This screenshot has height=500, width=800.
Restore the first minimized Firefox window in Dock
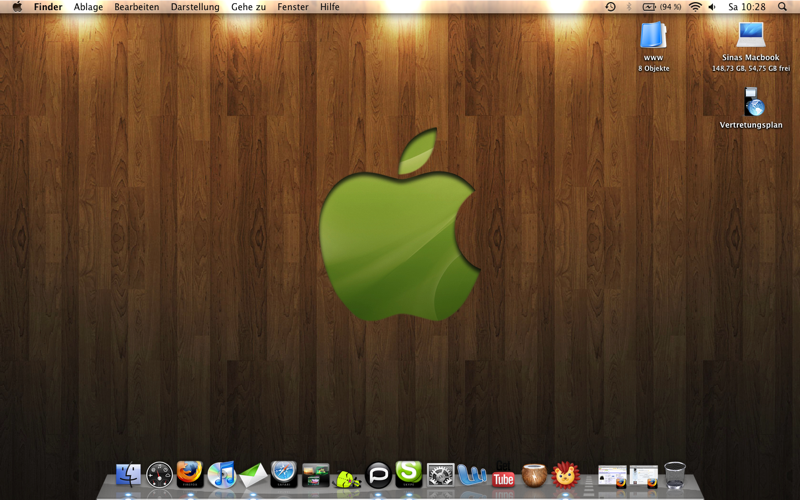click(612, 477)
